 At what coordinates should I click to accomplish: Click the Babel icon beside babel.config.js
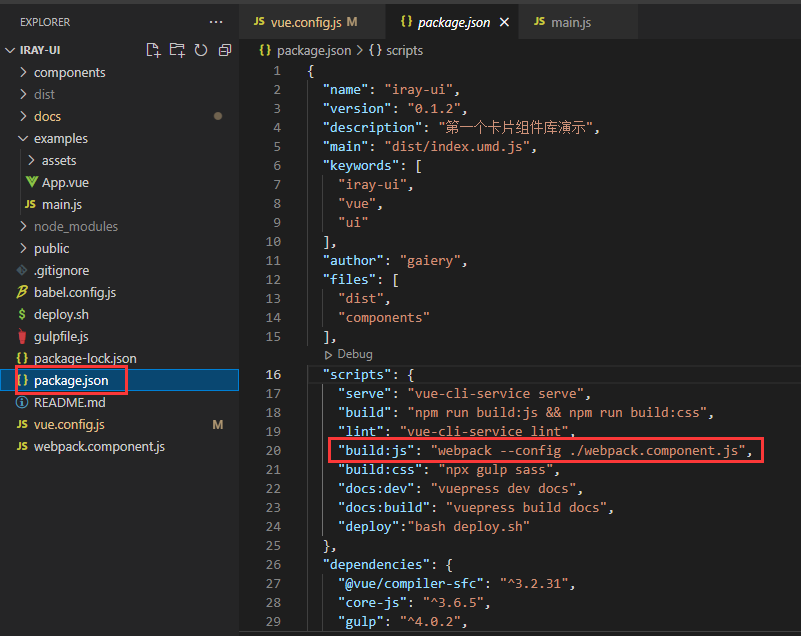point(22,292)
